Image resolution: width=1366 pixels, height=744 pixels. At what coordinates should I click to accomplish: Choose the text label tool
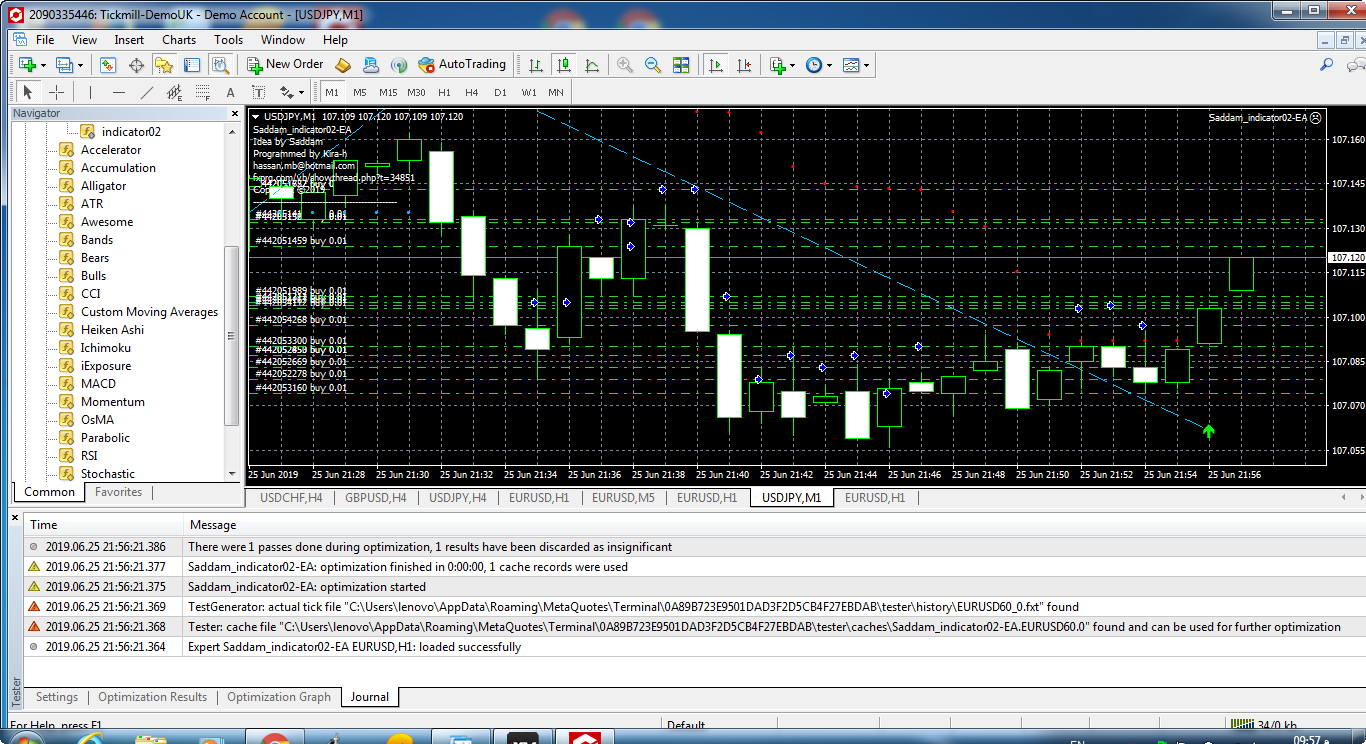tap(259, 92)
